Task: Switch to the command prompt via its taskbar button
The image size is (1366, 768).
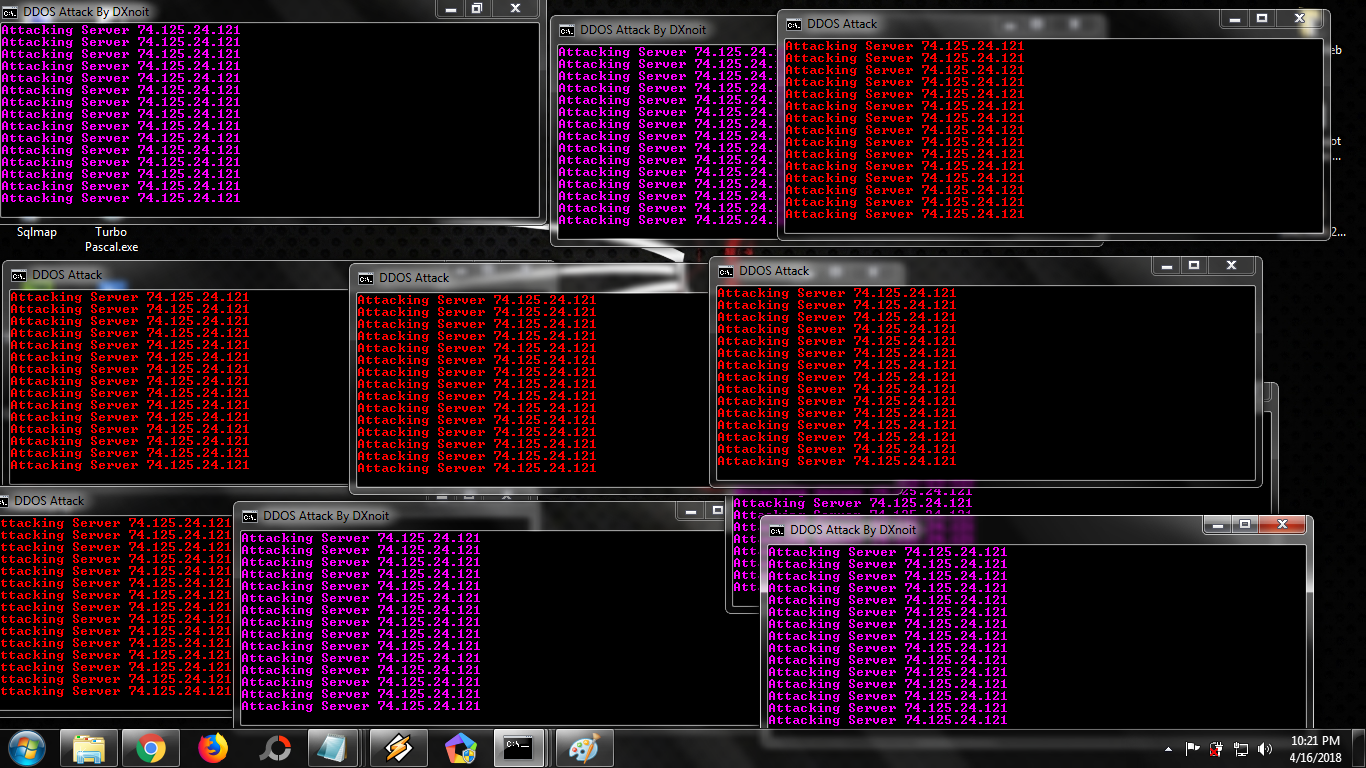Action: 518,748
